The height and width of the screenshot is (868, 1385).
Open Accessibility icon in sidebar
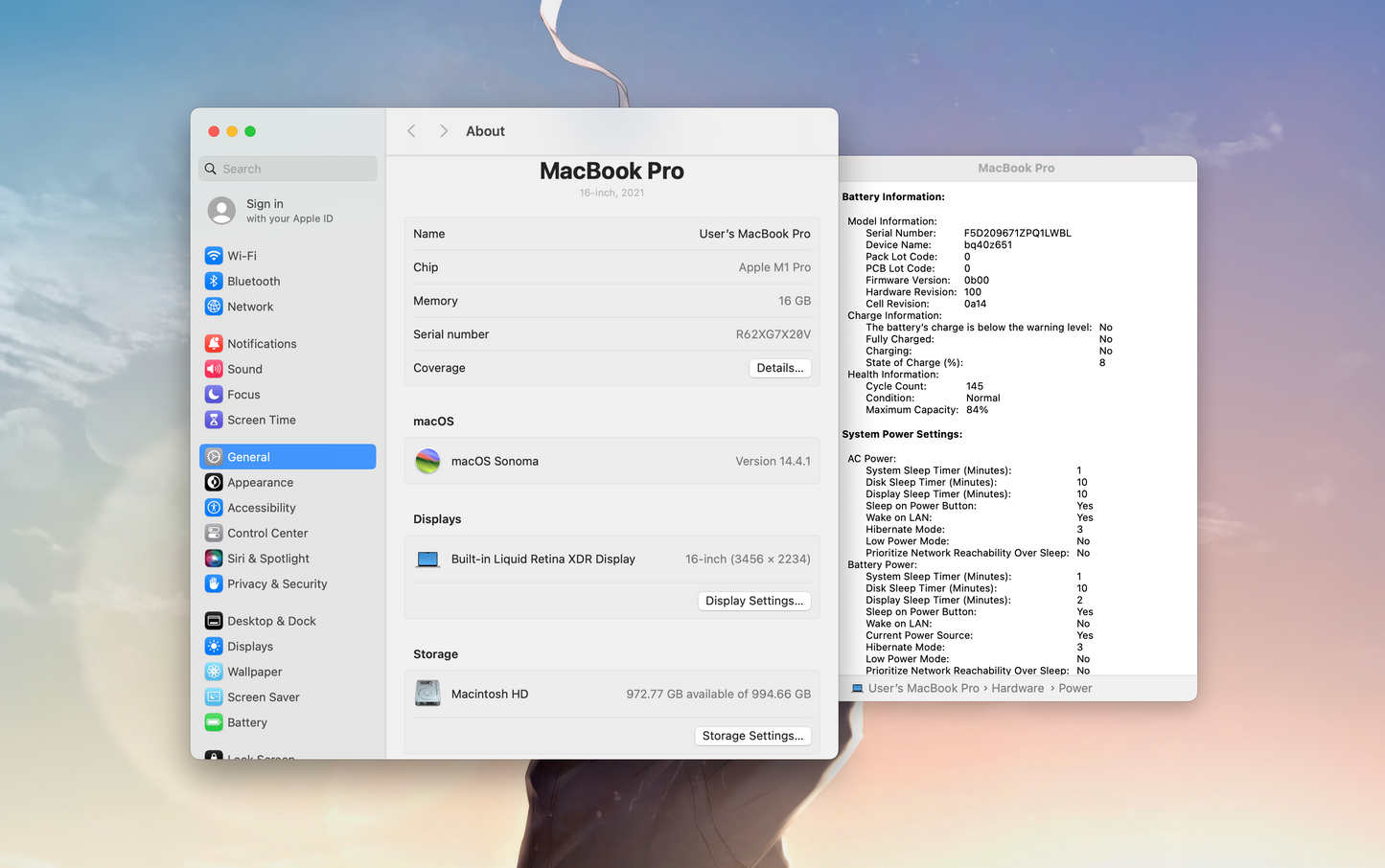(214, 508)
